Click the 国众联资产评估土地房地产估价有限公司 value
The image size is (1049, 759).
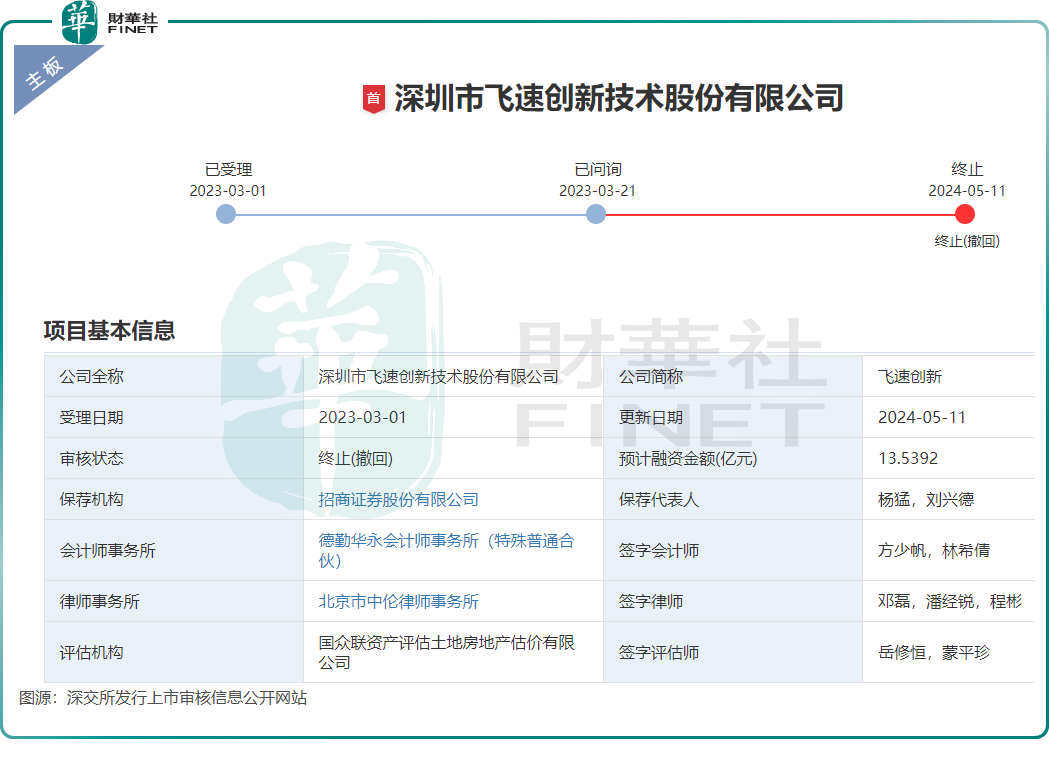coord(446,652)
